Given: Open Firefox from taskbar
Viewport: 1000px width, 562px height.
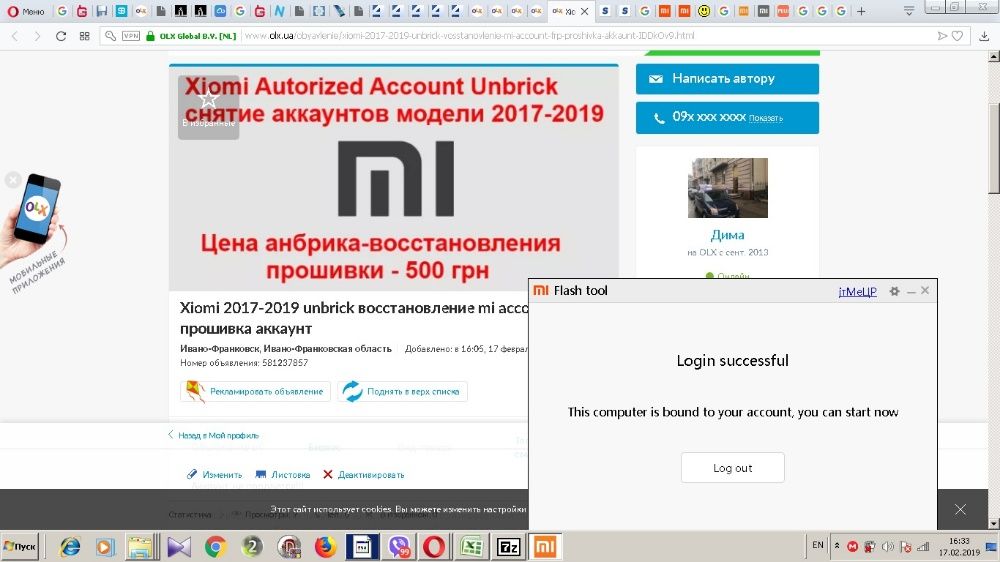Looking at the screenshot, I should [325, 547].
